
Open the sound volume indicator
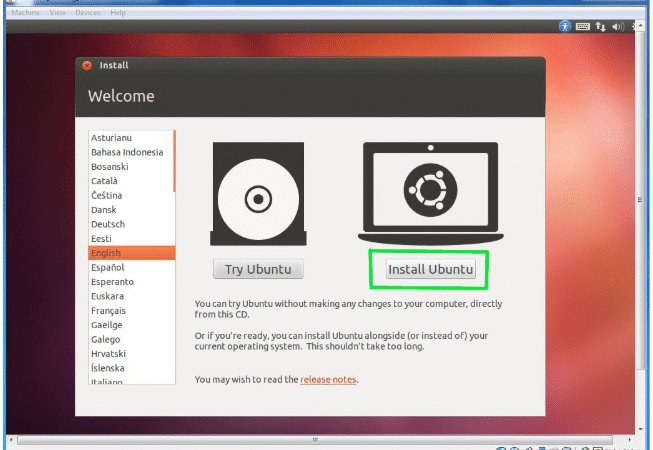pos(618,27)
